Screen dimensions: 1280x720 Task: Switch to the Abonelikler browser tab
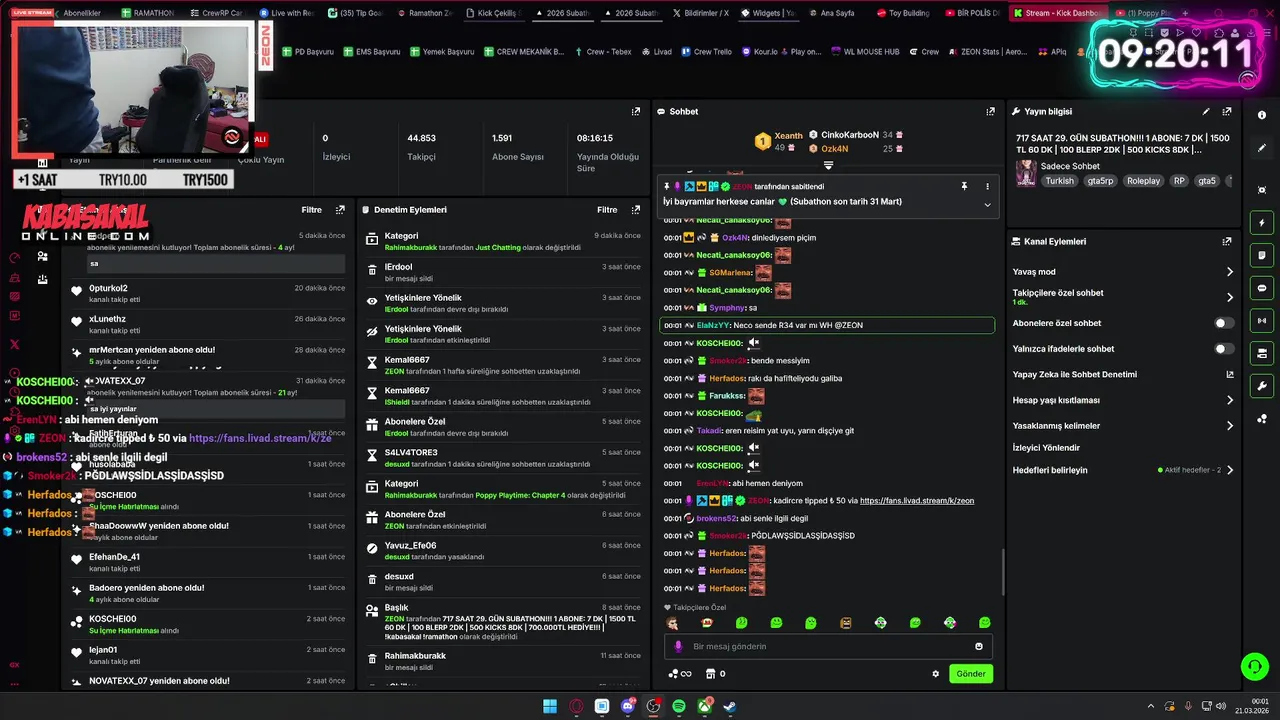click(80, 13)
